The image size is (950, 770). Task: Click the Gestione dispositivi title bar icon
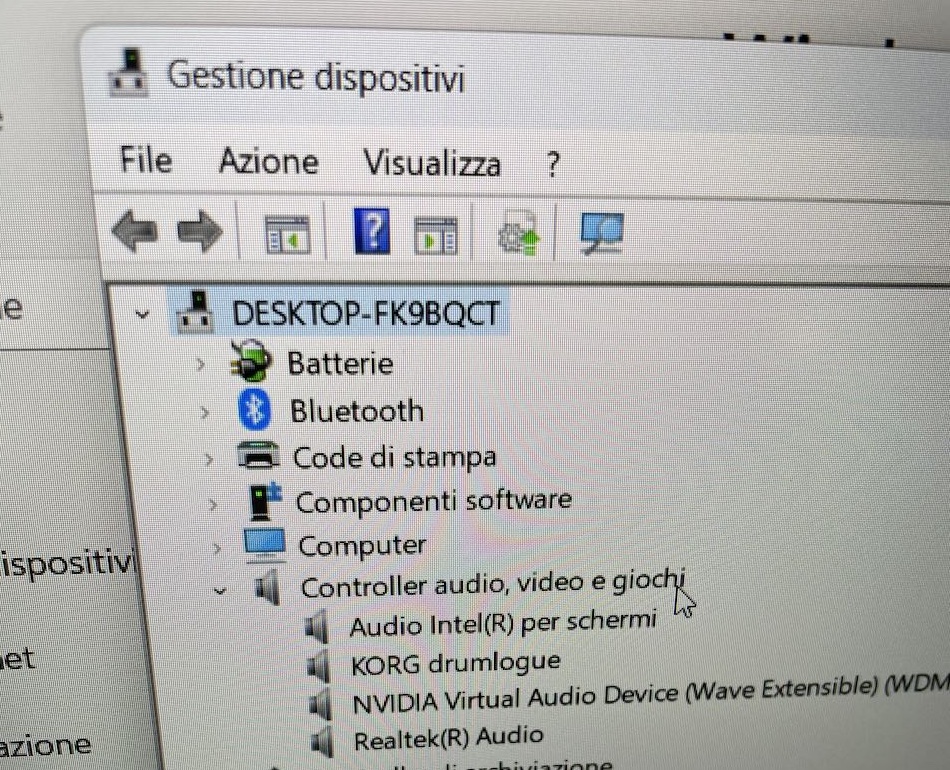tap(128, 73)
